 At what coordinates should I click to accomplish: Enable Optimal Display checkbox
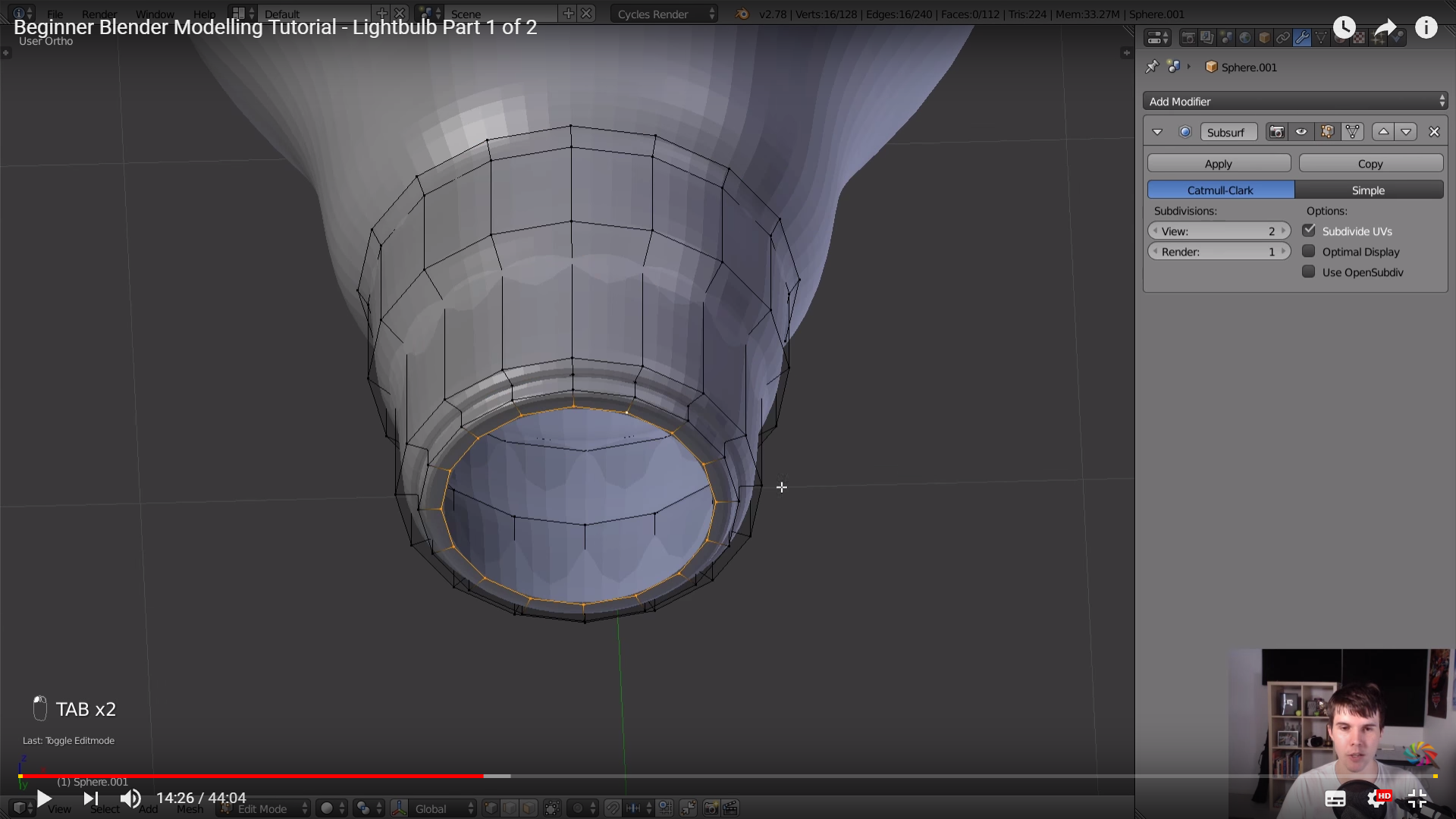(1309, 251)
